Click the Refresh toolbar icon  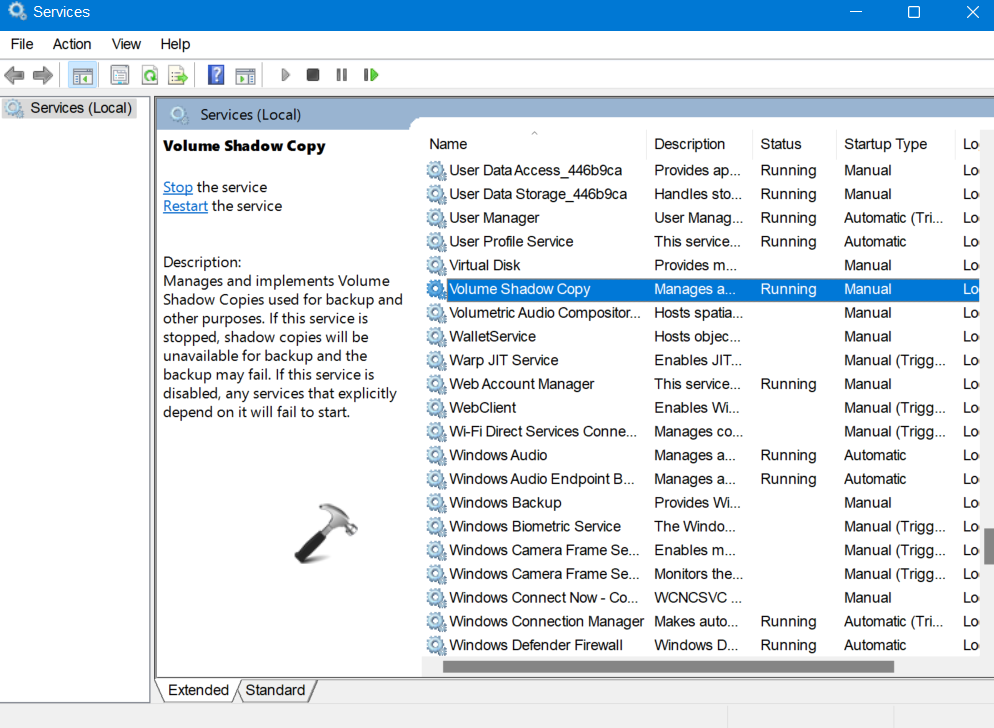149,75
